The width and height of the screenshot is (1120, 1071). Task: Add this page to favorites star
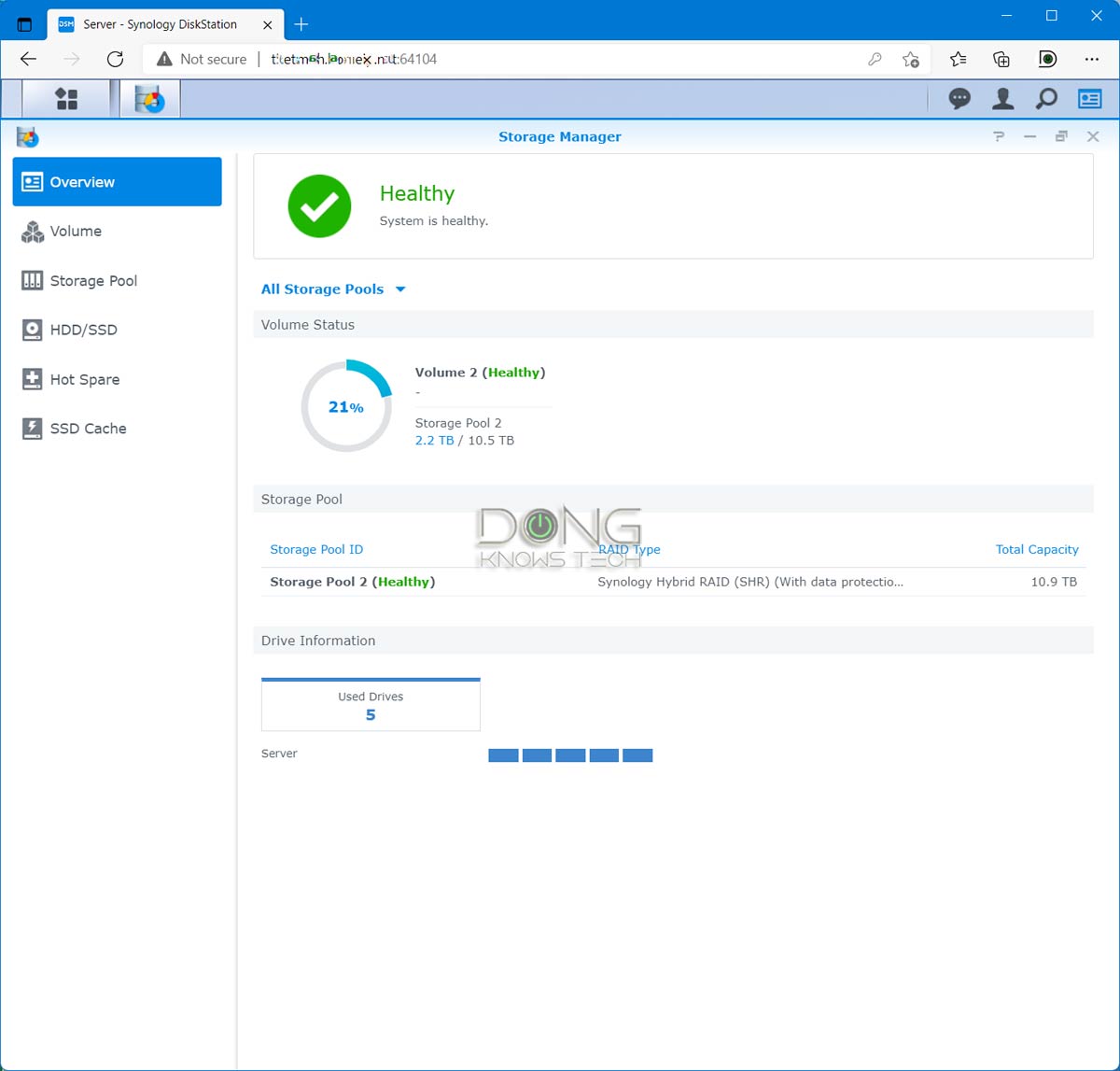tap(911, 59)
